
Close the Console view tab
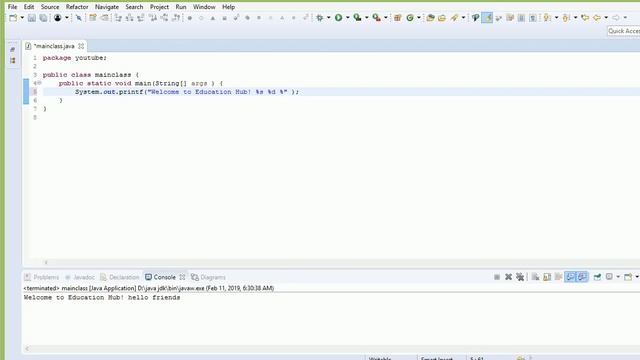click(x=182, y=277)
